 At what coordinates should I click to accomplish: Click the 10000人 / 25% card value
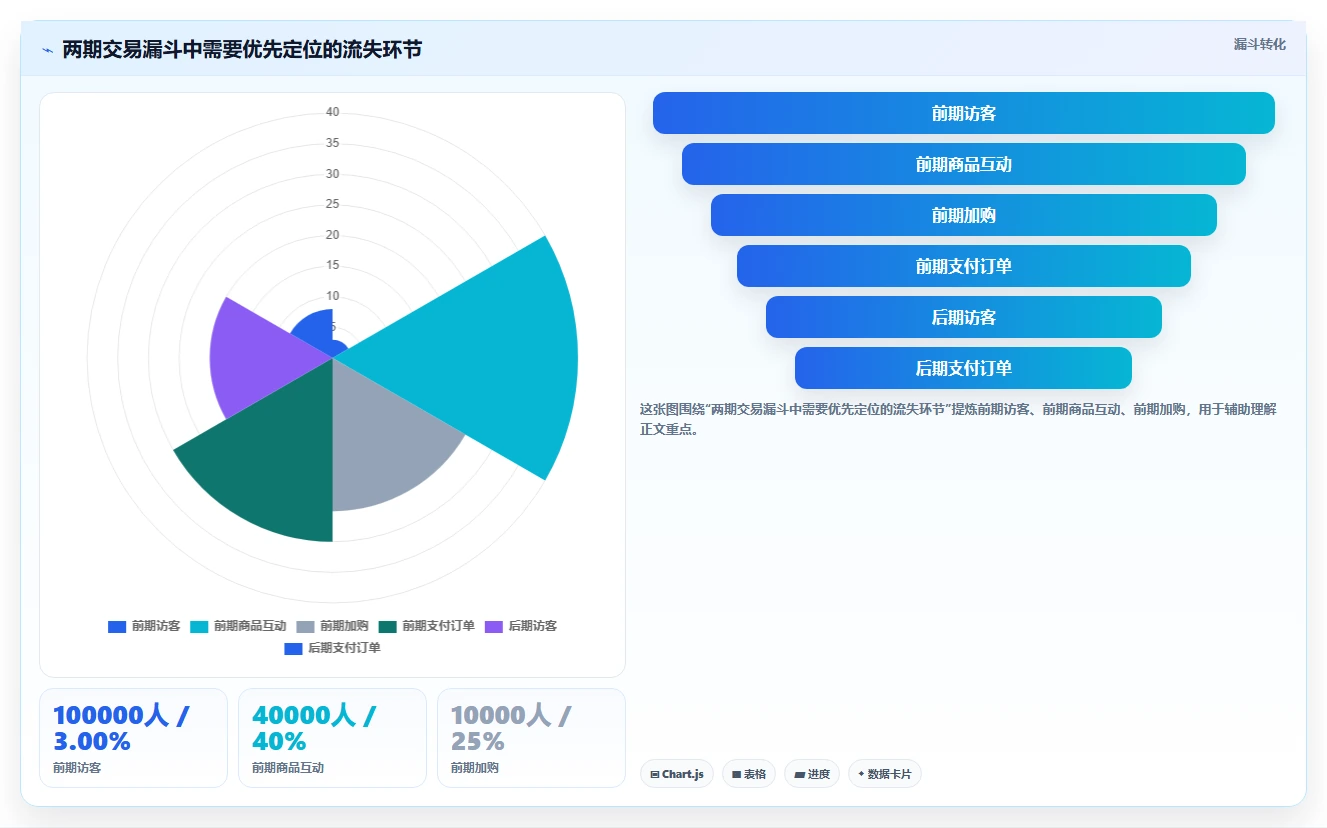(511, 728)
